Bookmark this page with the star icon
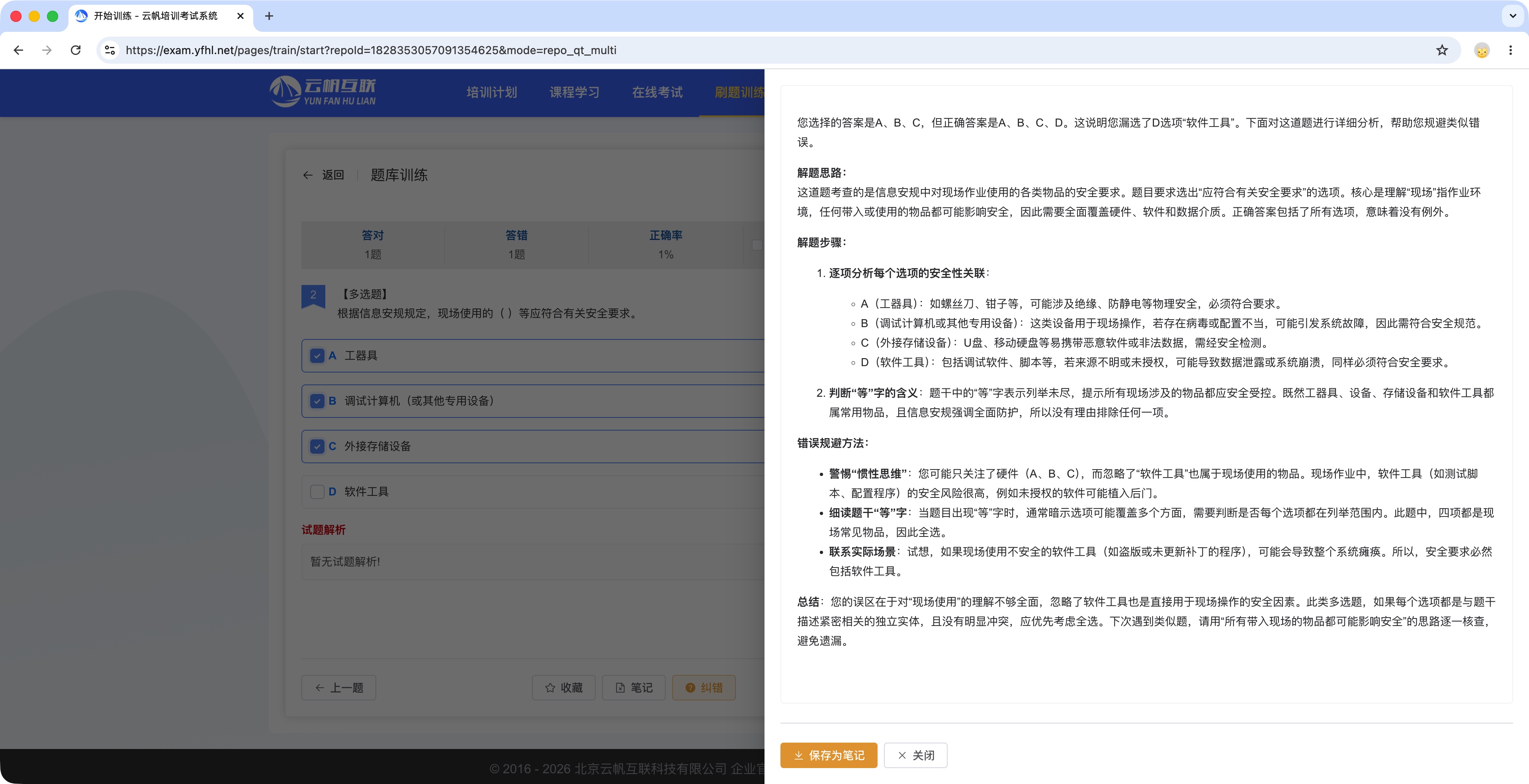1529x784 pixels. click(1442, 51)
